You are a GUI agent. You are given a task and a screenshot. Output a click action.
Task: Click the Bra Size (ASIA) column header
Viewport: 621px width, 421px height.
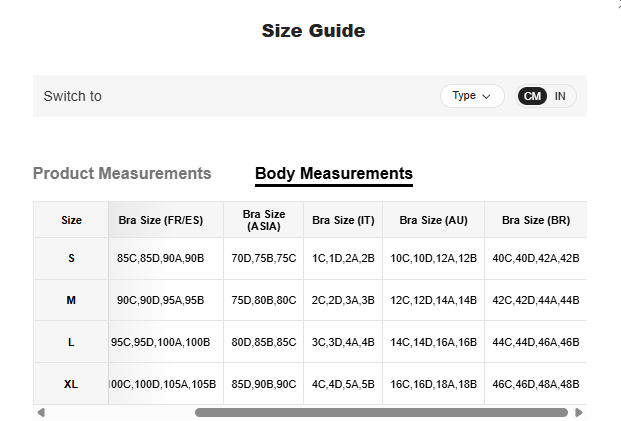coord(264,220)
